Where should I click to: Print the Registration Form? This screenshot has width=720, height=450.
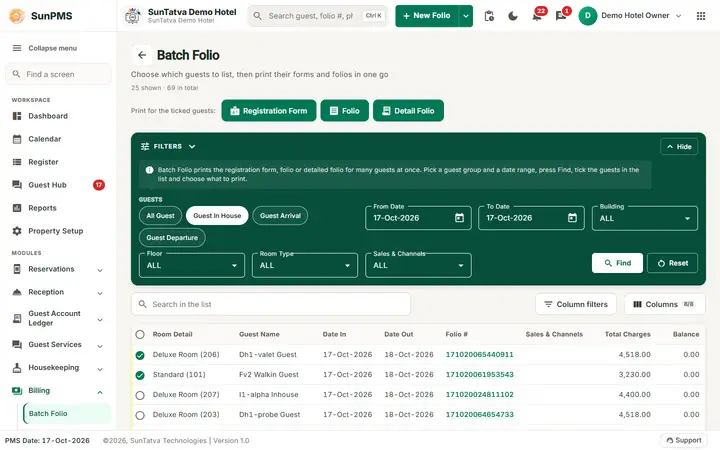coord(269,111)
